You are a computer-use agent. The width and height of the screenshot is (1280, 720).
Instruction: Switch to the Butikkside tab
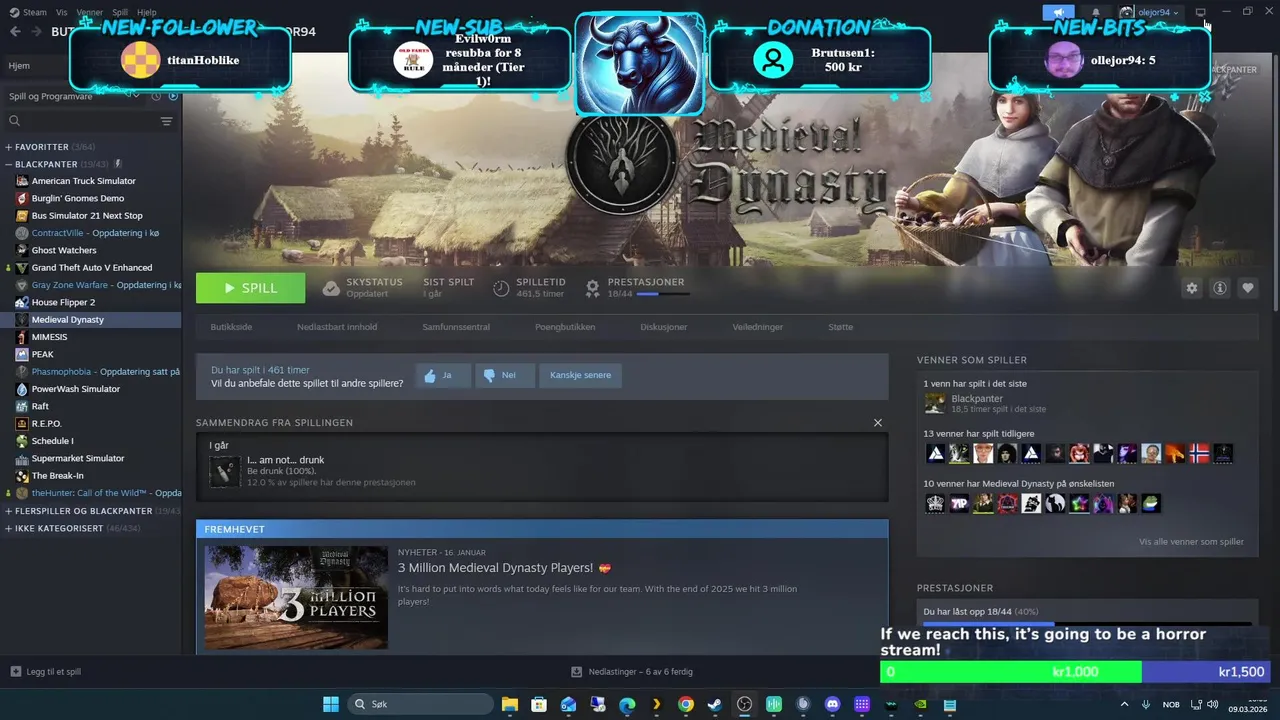pos(231,327)
